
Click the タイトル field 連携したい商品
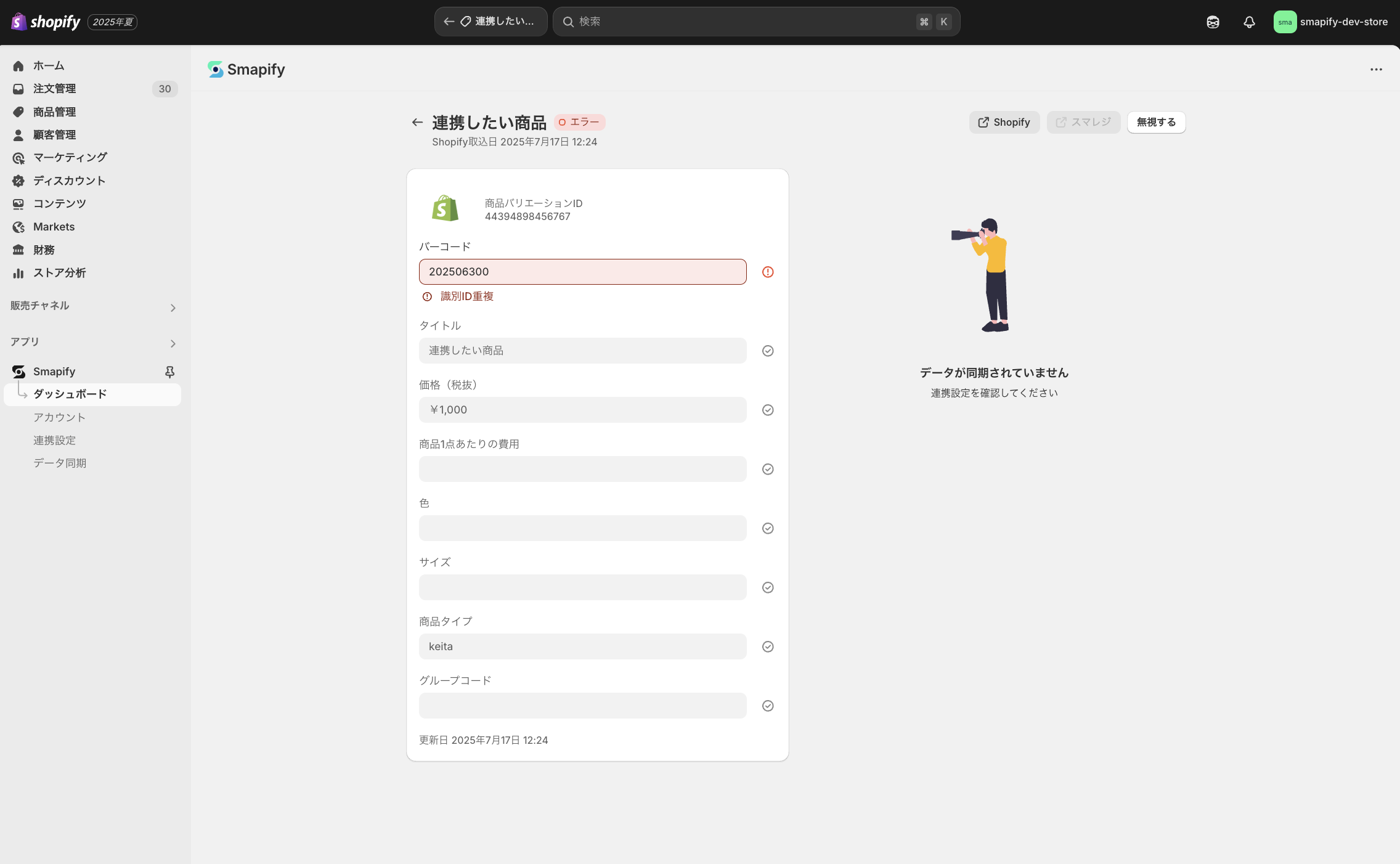(582, 351)
